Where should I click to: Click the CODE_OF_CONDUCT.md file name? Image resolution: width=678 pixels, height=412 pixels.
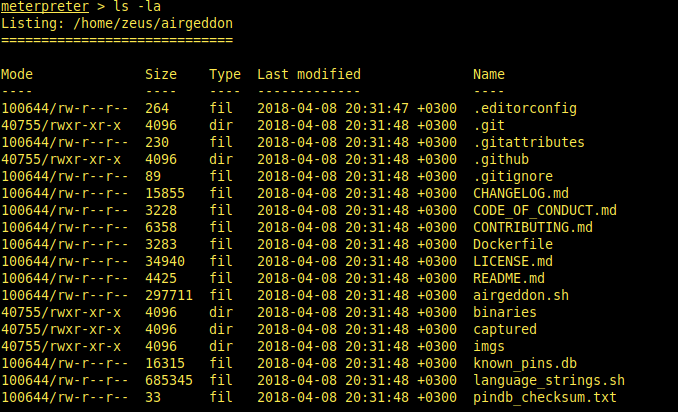[x=545, y=211]
